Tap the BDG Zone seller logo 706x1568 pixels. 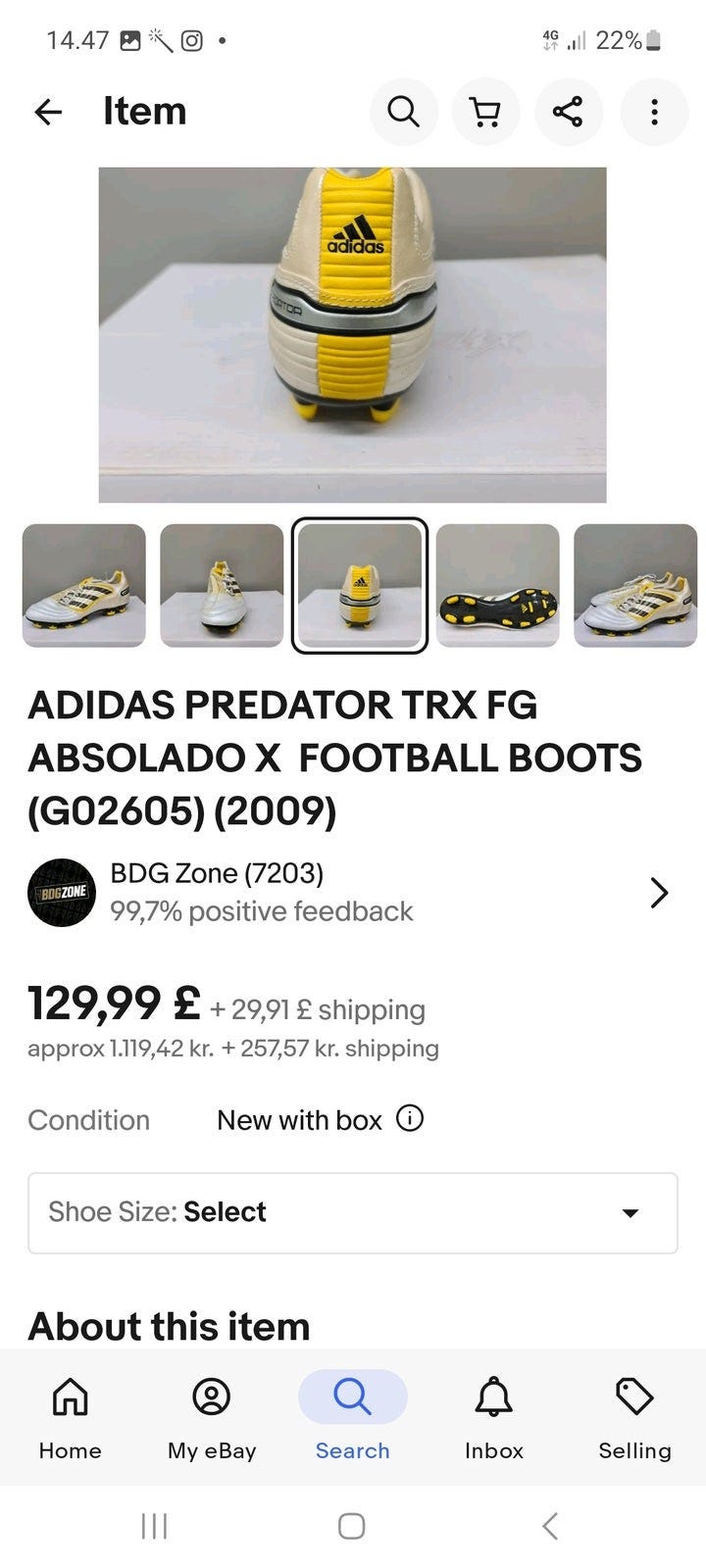click(x=62, y=893)
